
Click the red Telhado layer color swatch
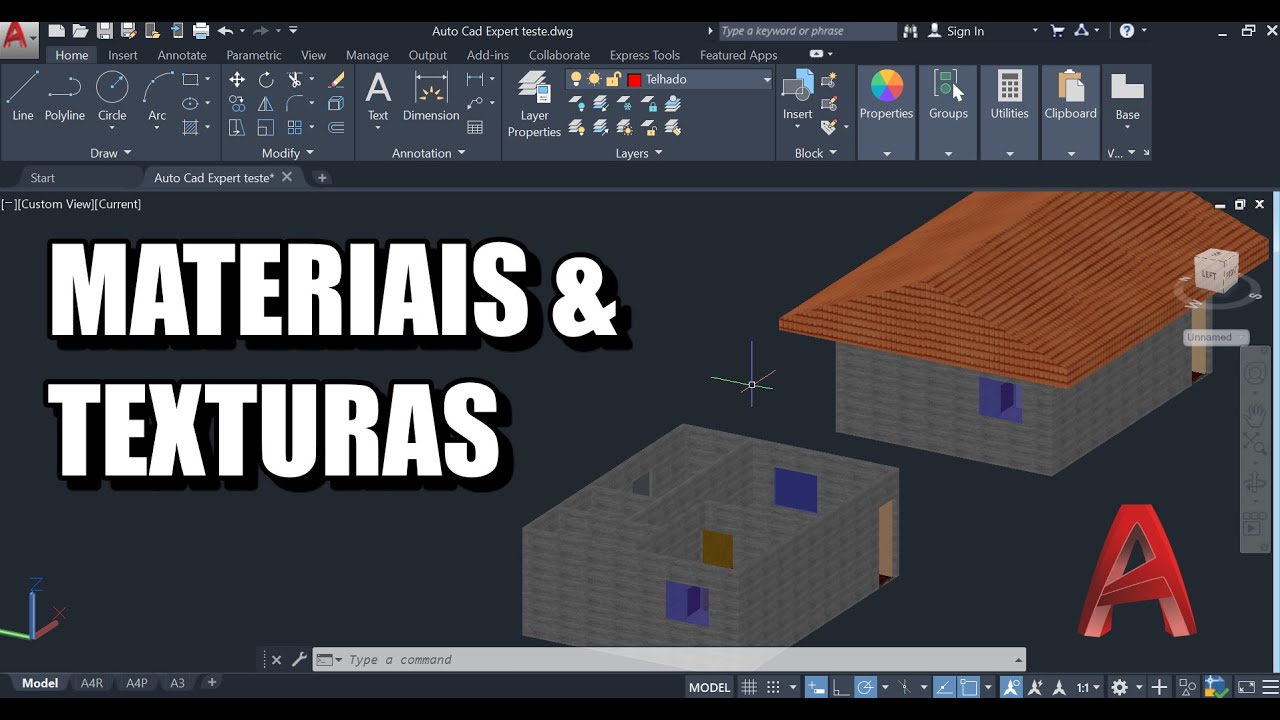(x=634, y=80)
